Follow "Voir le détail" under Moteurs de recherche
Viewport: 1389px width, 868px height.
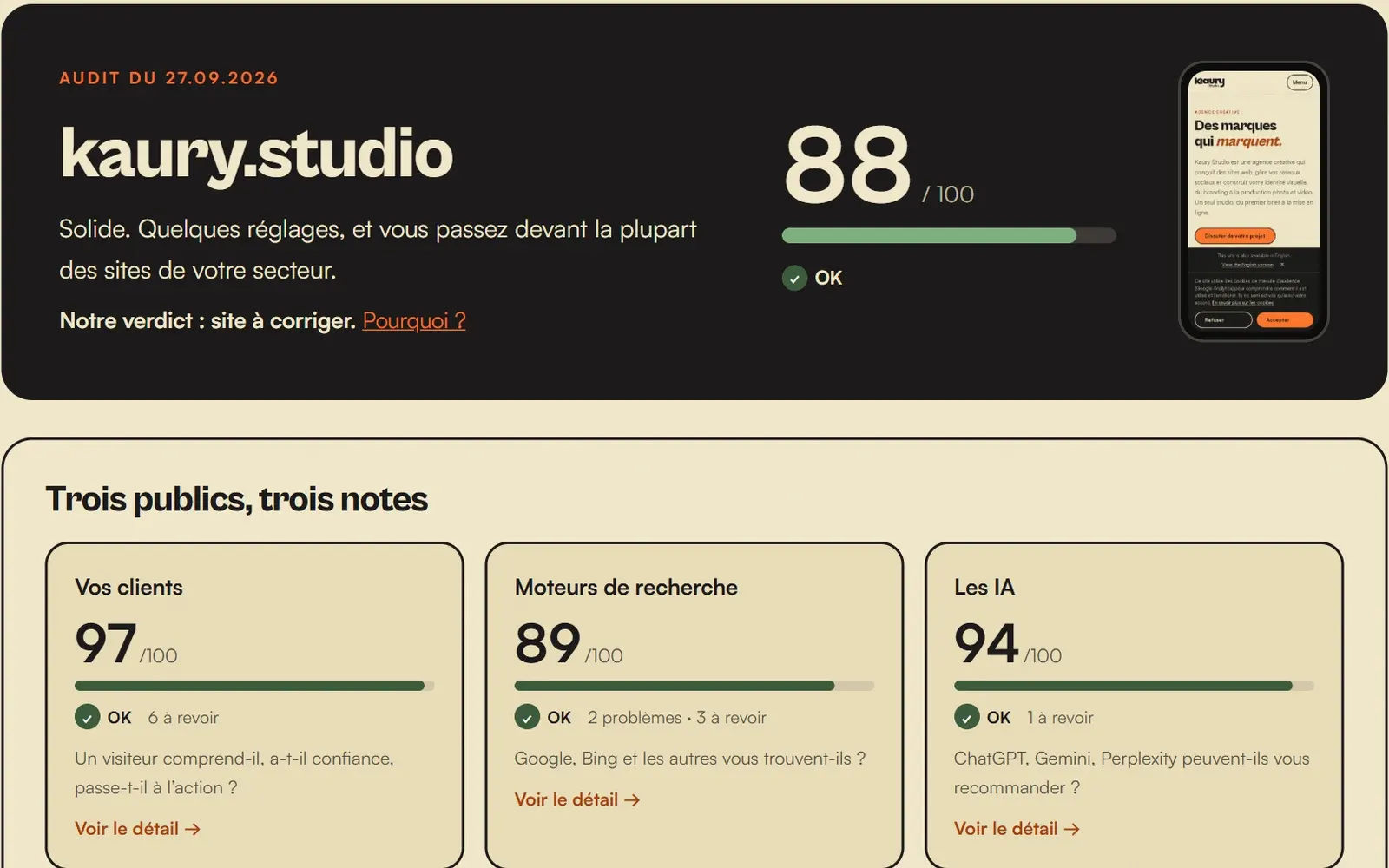tap(577, 799)
